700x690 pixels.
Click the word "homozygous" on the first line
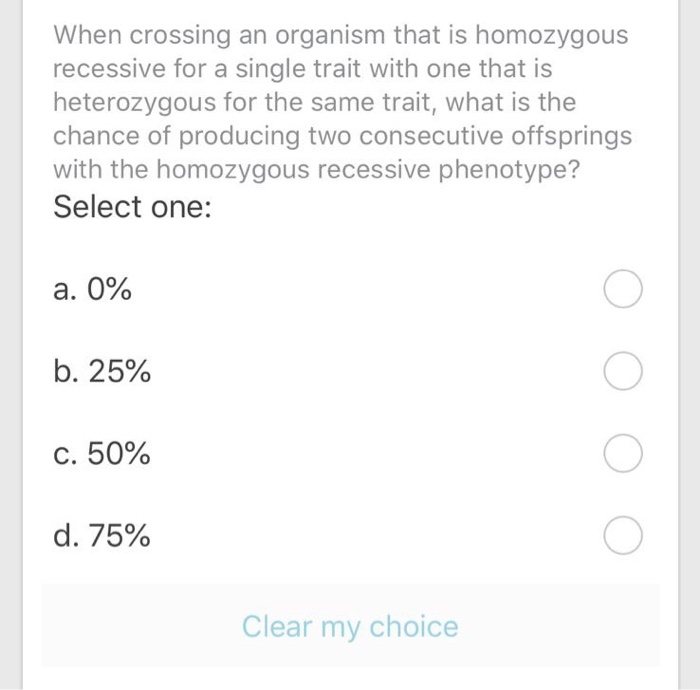pos(551,35)
